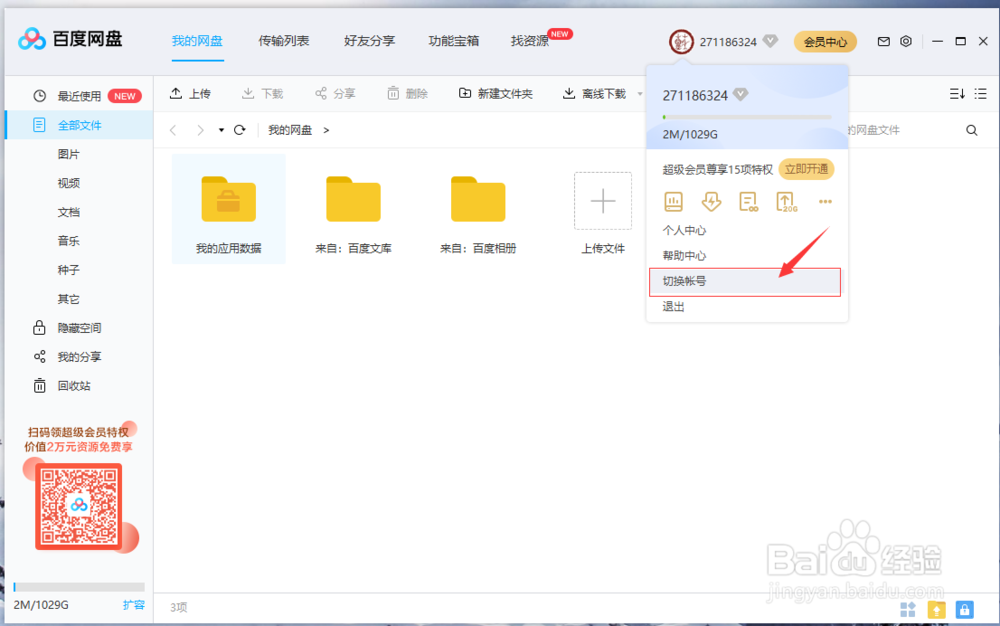
Task: Click the search field for 搜索我的网盘文件
Action: (x=900, y=129)
